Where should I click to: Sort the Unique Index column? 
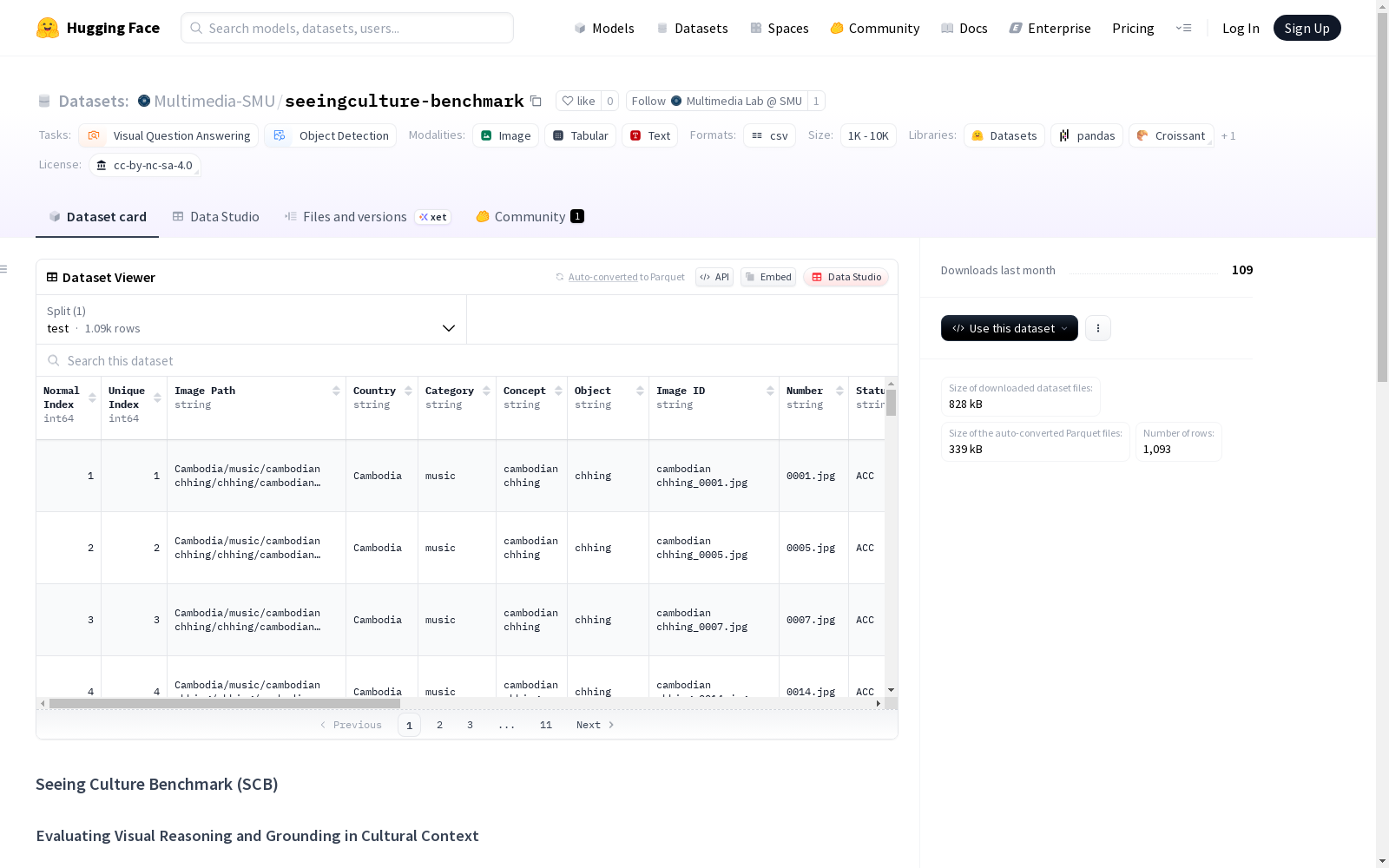pyautogui.click(x=157, y=398)
